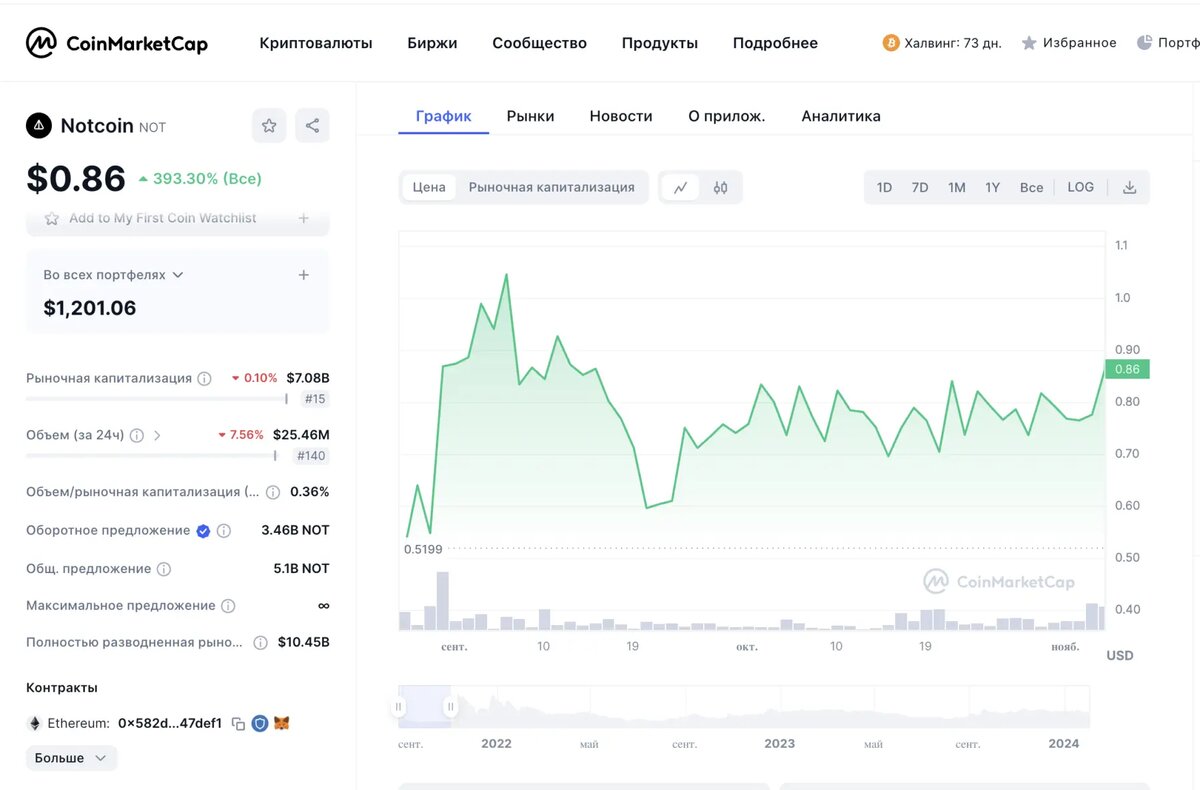Download chart data with the download icon
Screen dimensions: 1200x790
pyautogui.click(x=1129, y=187)
